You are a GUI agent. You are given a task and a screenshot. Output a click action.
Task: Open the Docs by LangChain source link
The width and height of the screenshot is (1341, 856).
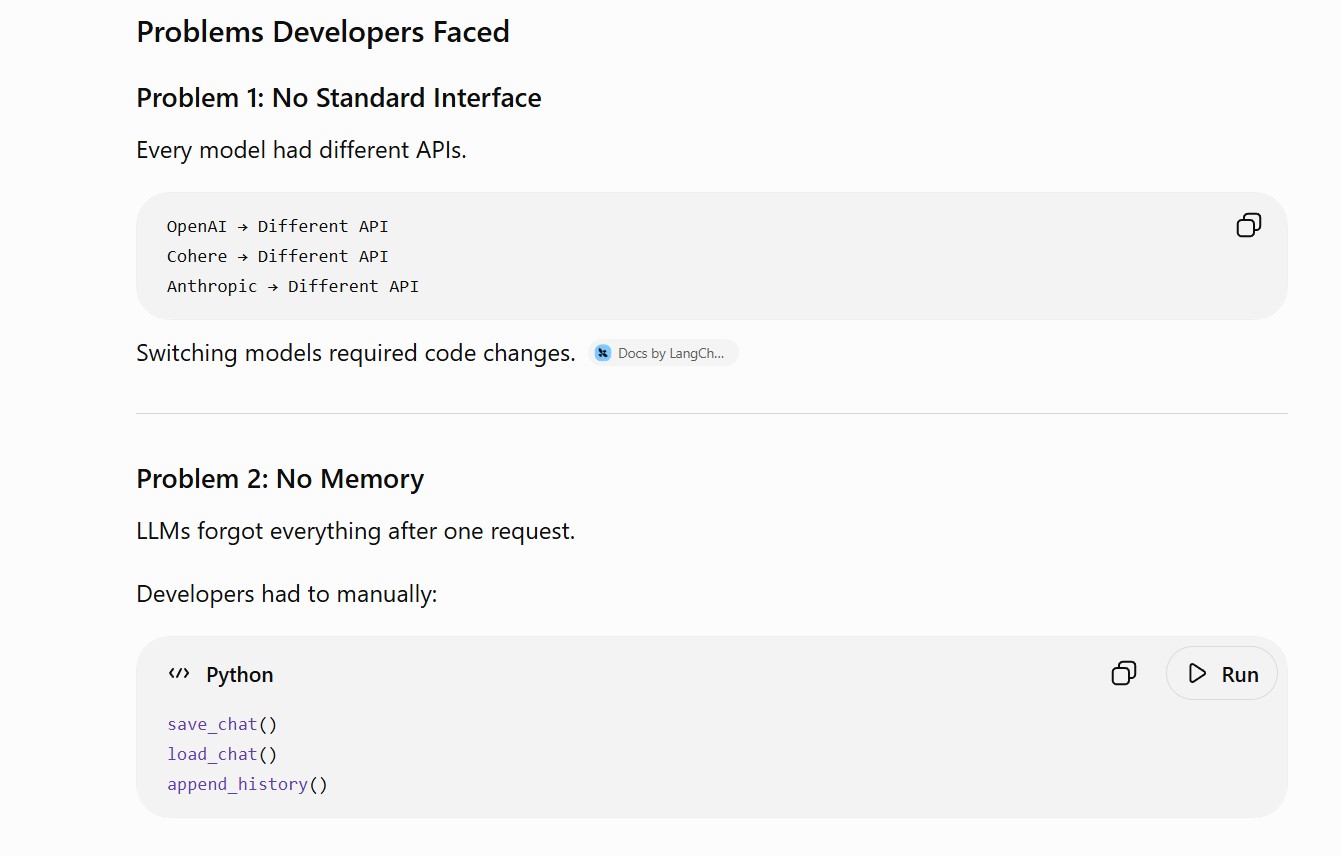[x=664, y=353]
